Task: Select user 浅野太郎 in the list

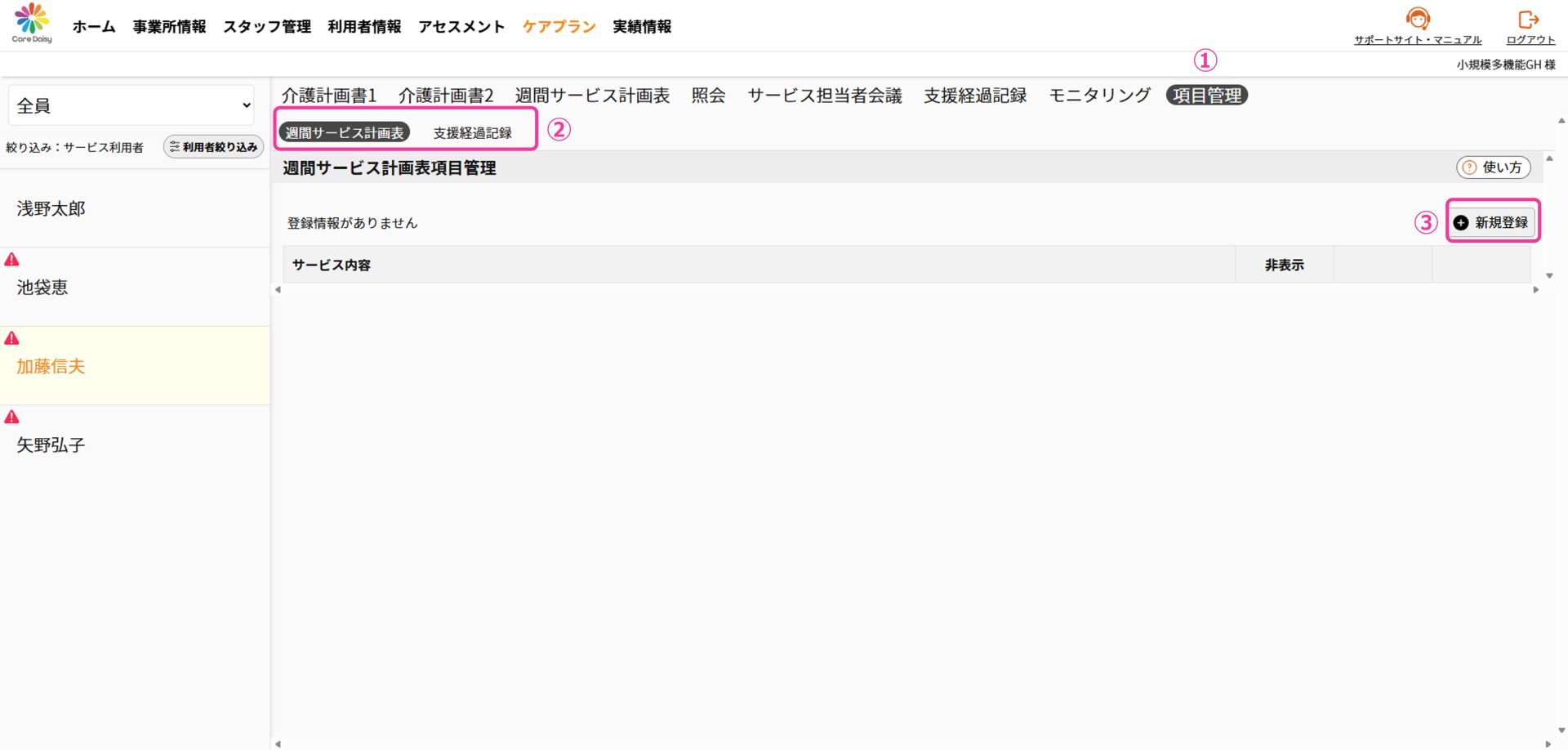Action: coord(51,209)
